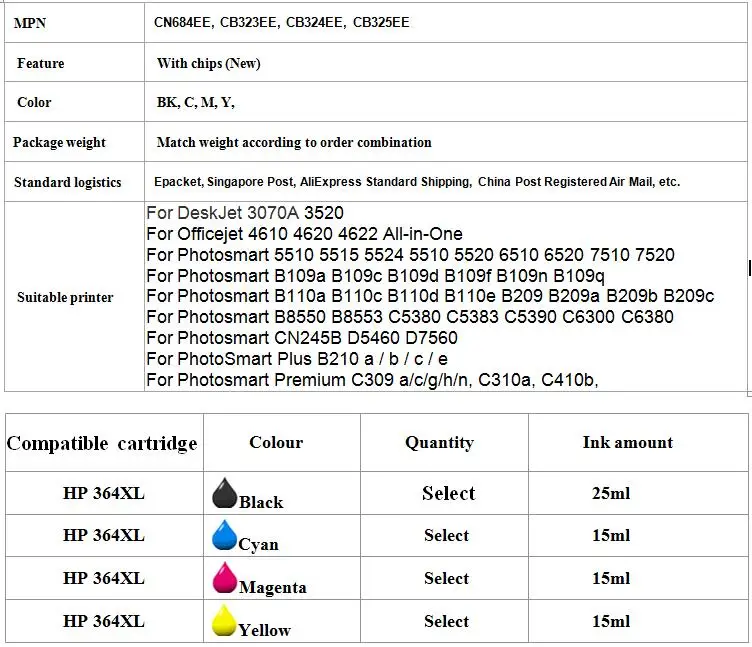Click Select in the Yellow row
752x647 pixels.
click(x=446, y=621)
